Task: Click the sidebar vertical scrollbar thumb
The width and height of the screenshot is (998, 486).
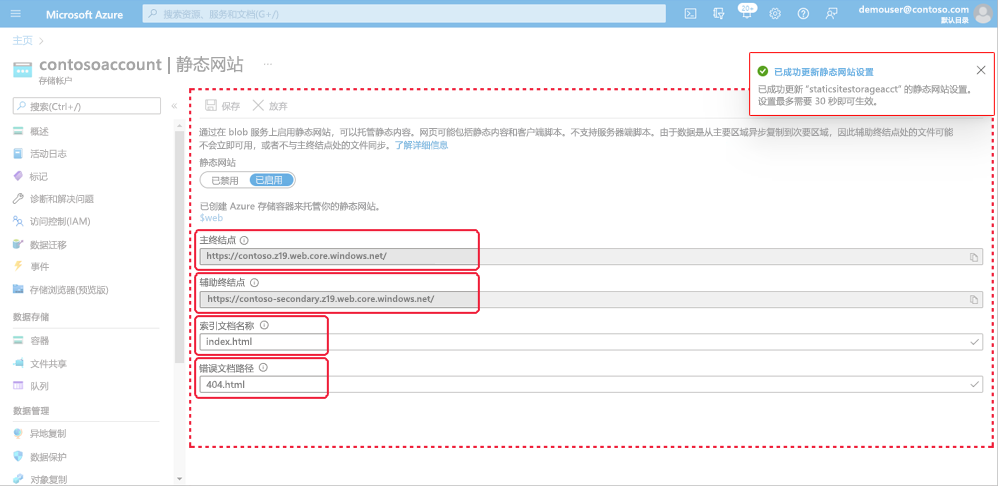Action: (x=179, y=248)
